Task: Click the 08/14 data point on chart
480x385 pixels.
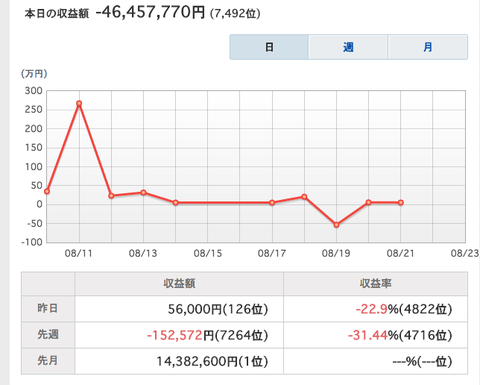Action: (x=176, y=203)
